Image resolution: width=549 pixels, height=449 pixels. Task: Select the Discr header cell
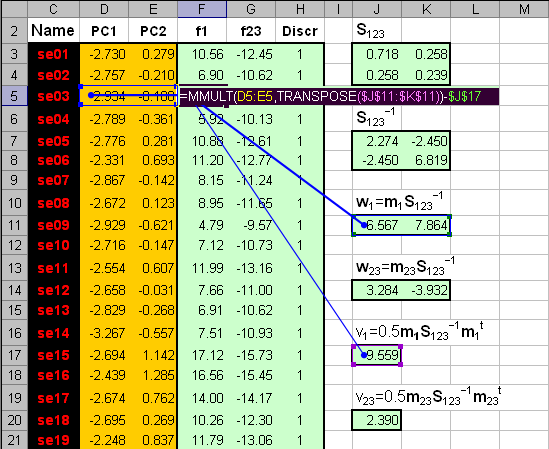(x=300, y=31)
